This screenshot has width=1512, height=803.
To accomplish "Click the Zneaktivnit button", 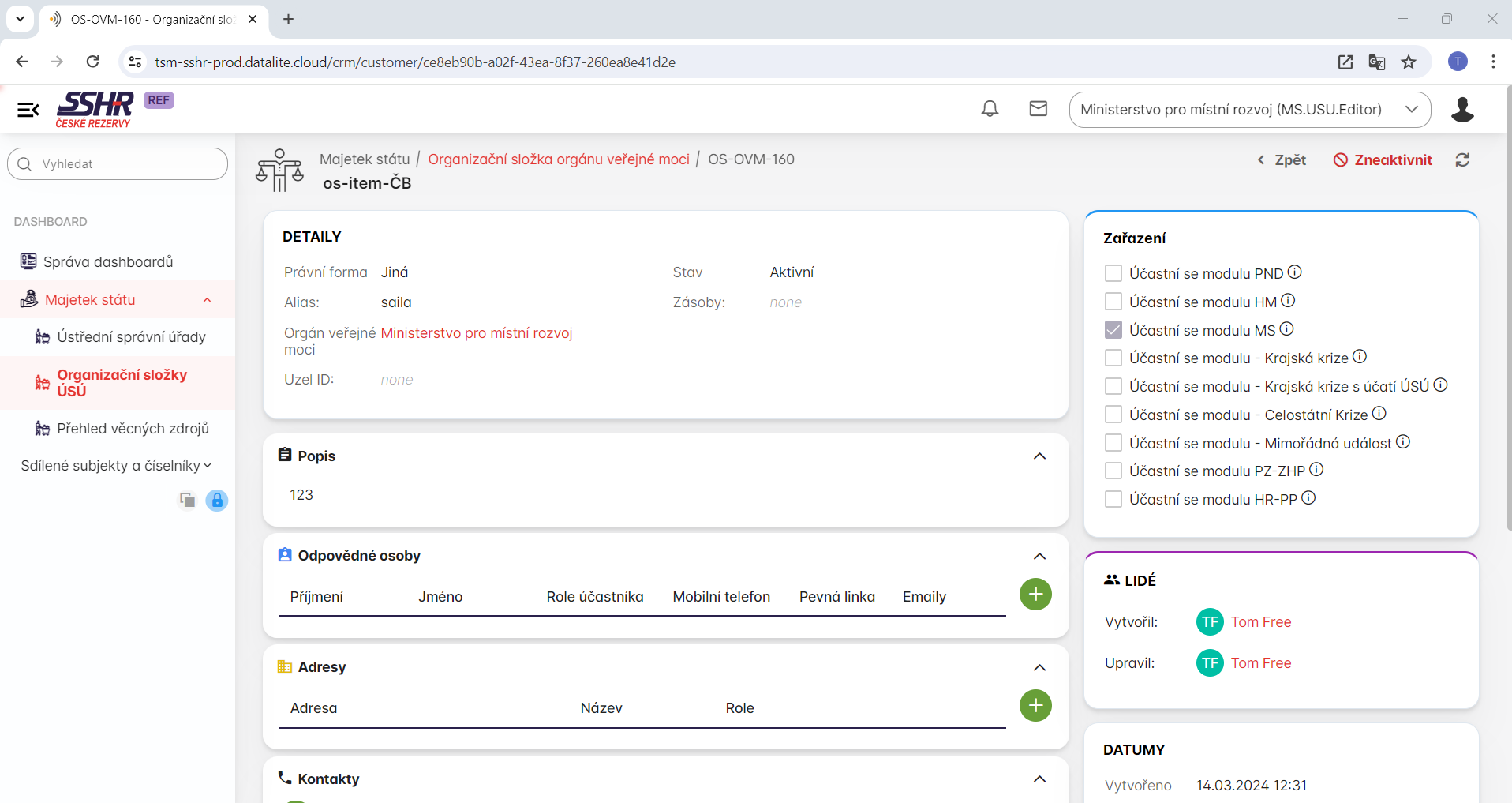I will coord(1383,160).
